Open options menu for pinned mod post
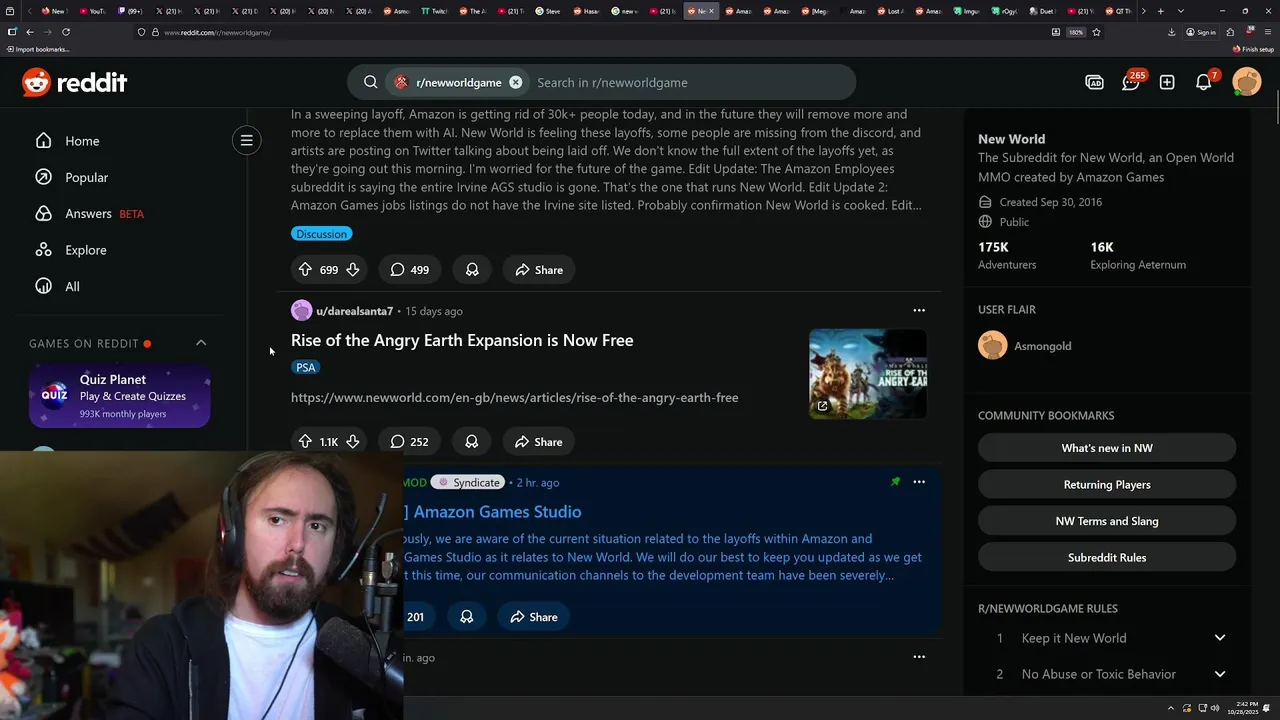Image resolution: width=1280 pixels, height=720 pixels. [919, 482]
